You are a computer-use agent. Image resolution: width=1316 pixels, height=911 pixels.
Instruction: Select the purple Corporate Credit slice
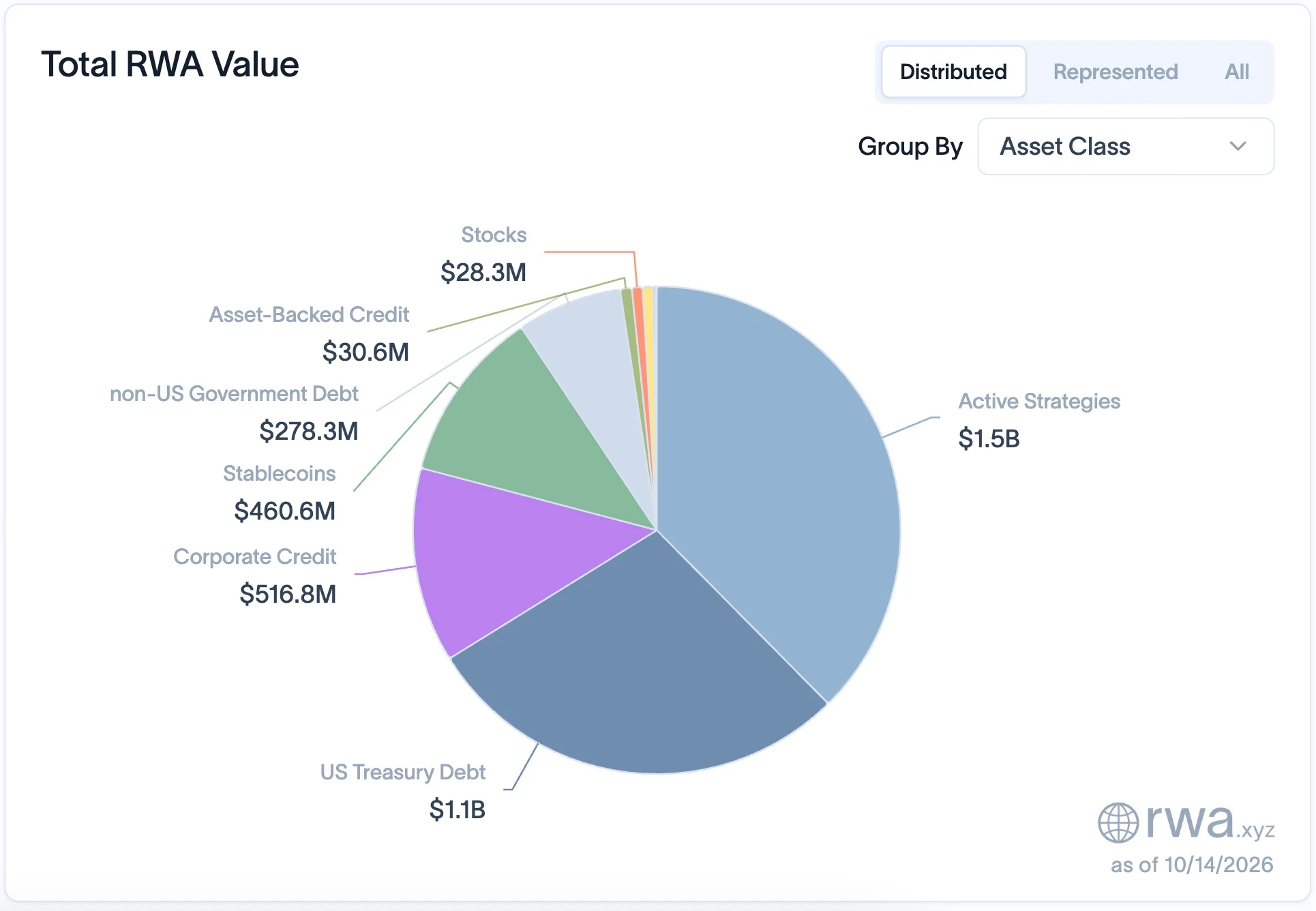point(491,552)
